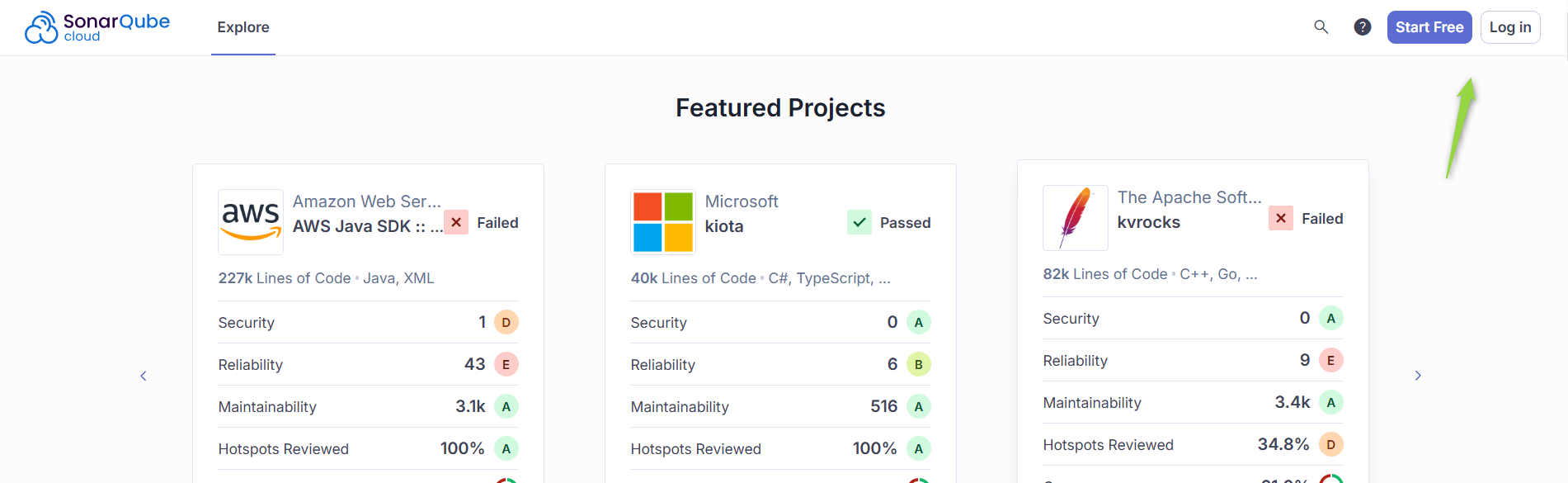Click the help question mark icon
Image resolution: width=1568 pixels, height=483 pixels.
[x=1363, y=27]
